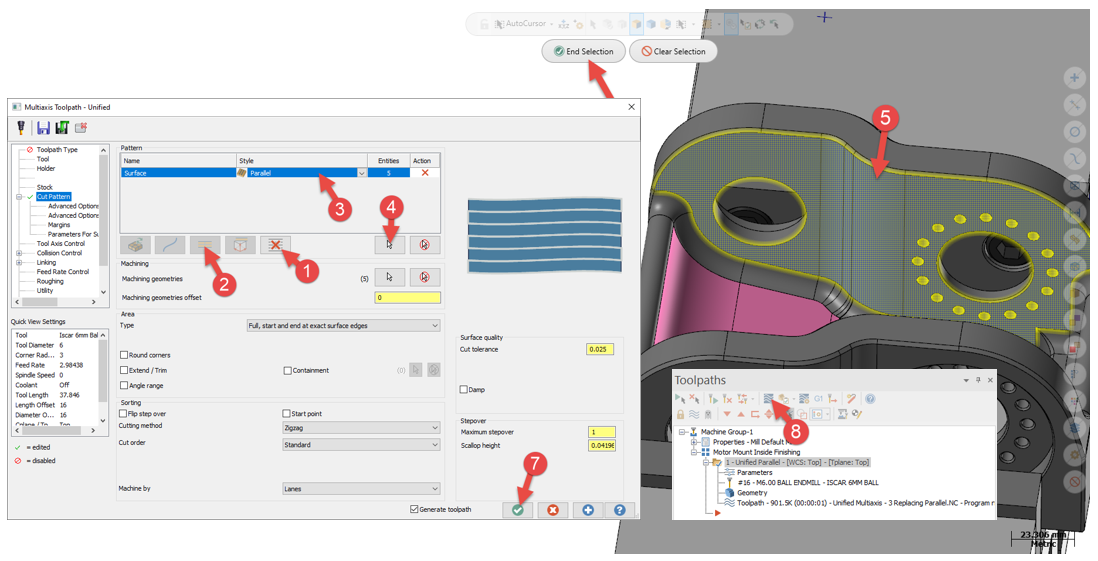Image resolution: width=1098 pixels, height=561 pixels.
Task: Add a morph pattern with the layered-surface button
Action: tap(136, 244)
